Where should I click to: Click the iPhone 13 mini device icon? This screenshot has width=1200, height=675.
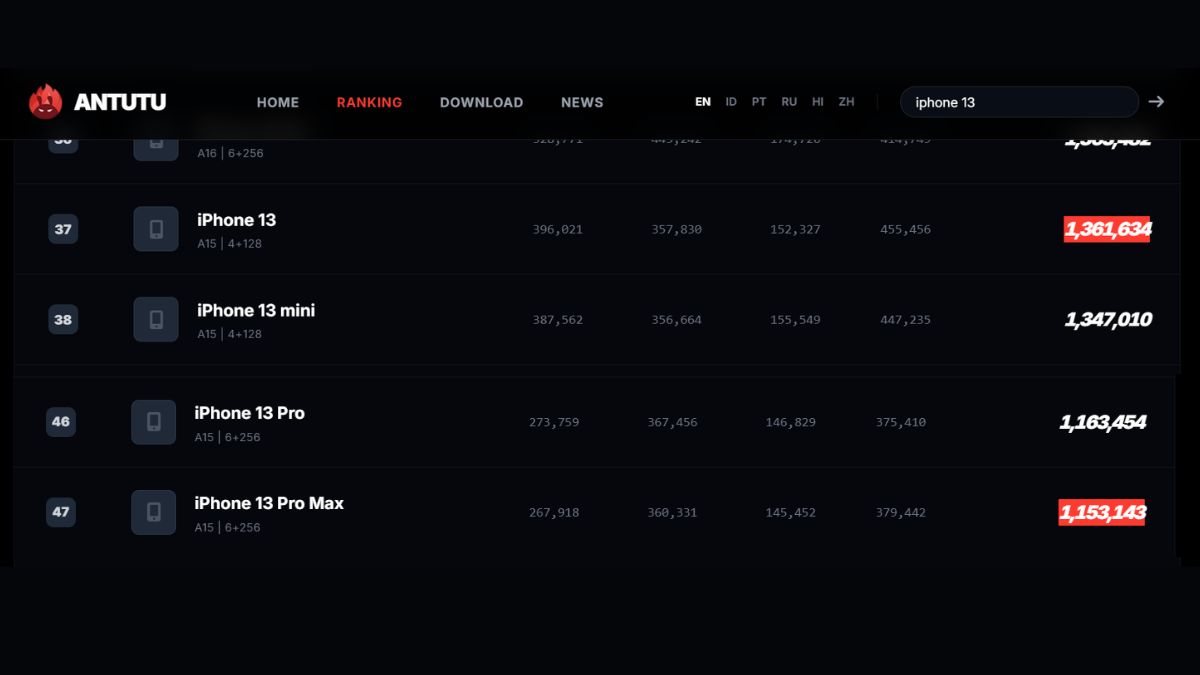tap(156, 319)
